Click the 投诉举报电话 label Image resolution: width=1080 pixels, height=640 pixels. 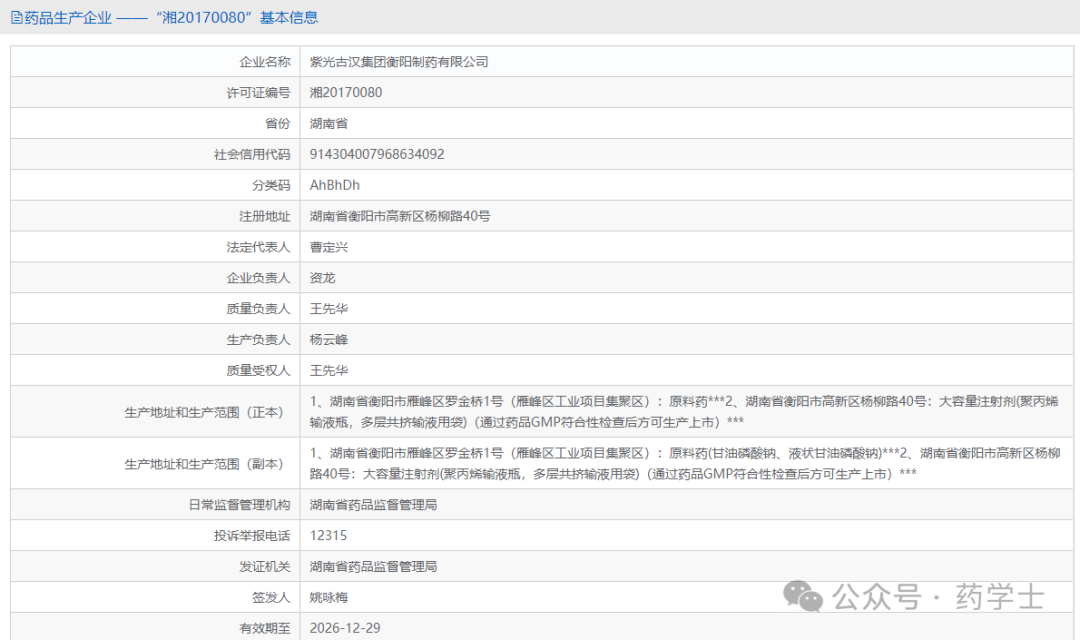pos(251,535)
